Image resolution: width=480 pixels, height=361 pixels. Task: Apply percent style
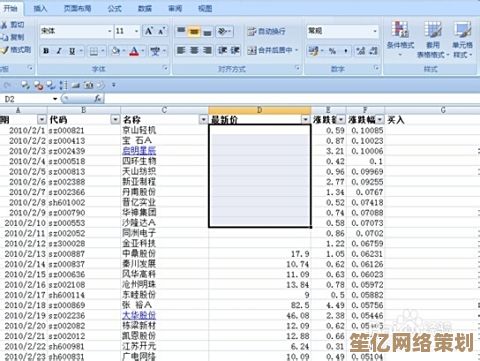pos(332,51)
